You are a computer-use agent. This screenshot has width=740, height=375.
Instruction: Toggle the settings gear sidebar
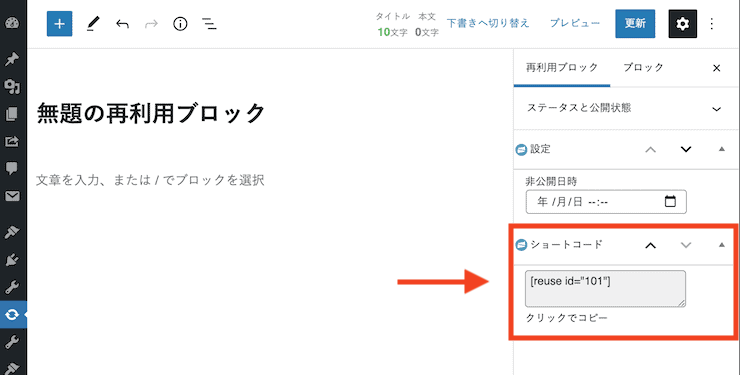(x=682, y=24)
